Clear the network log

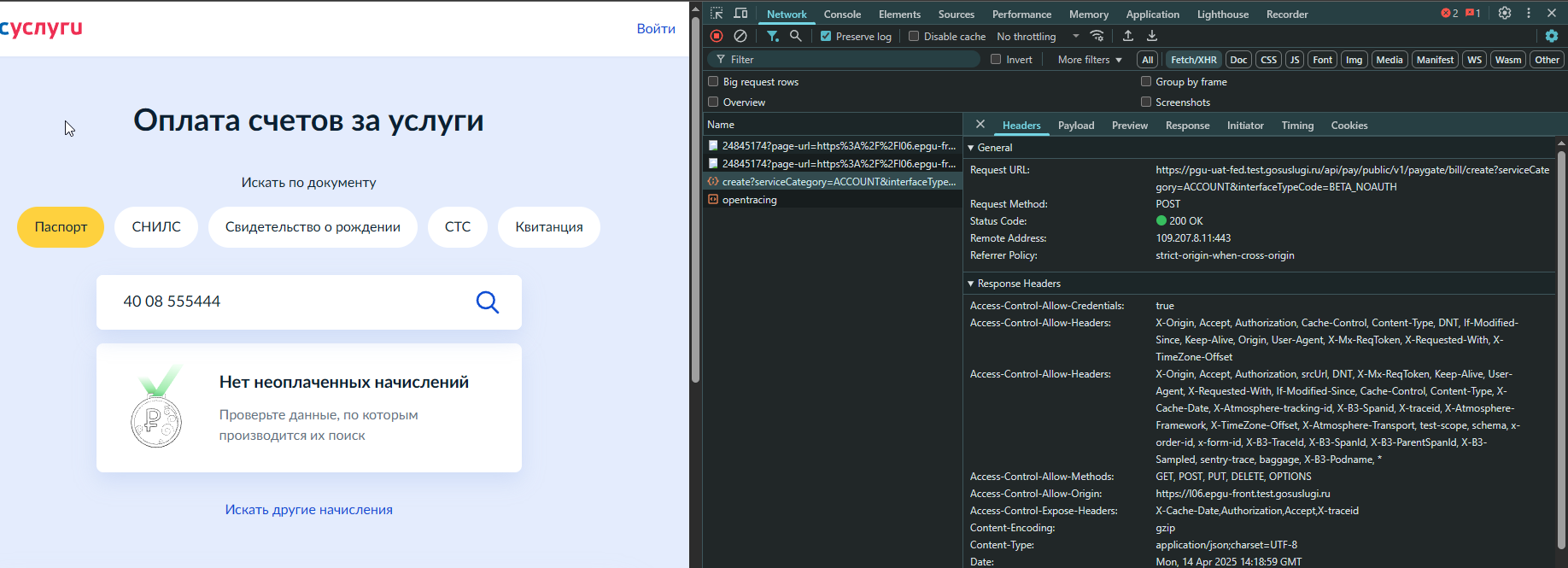coord(740,36)
